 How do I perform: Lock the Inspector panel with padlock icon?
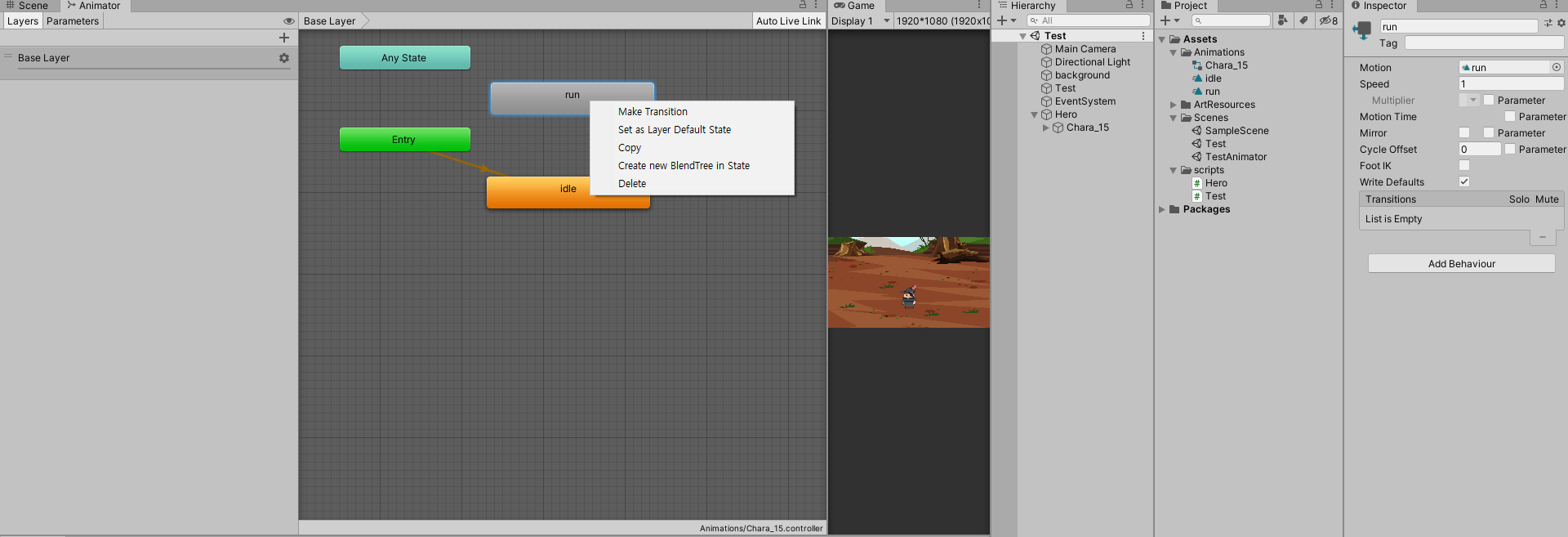(x=1543, y=5)
